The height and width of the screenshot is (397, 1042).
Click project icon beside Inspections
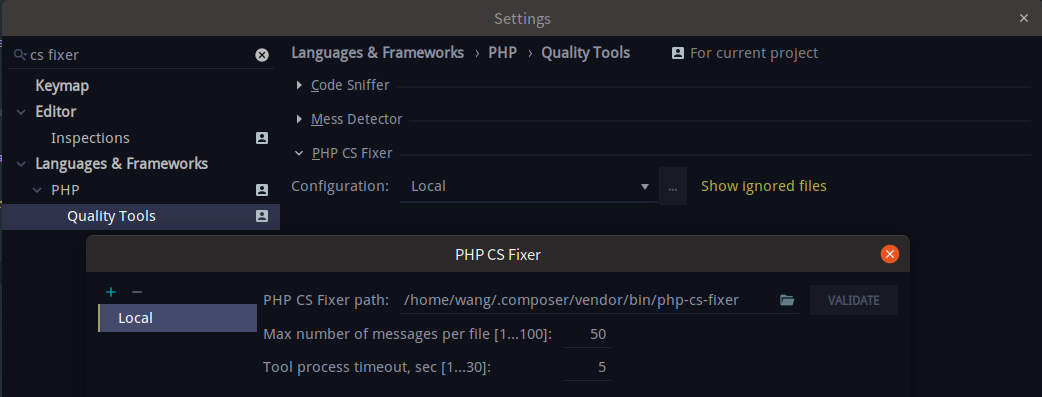[262, 138]
